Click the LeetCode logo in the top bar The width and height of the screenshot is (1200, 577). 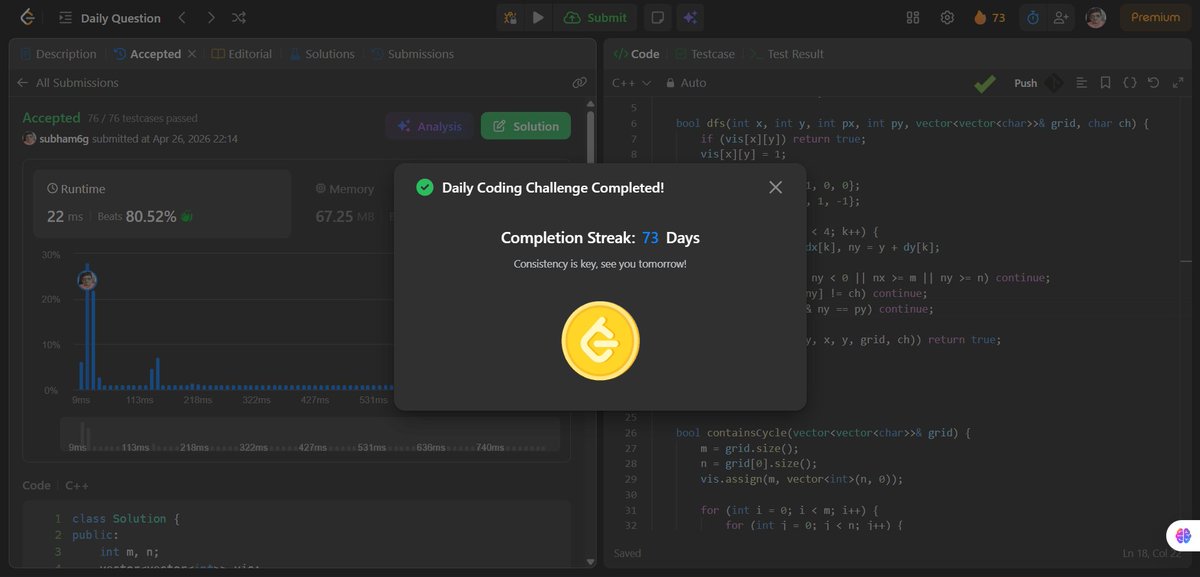tap(27, 17)
